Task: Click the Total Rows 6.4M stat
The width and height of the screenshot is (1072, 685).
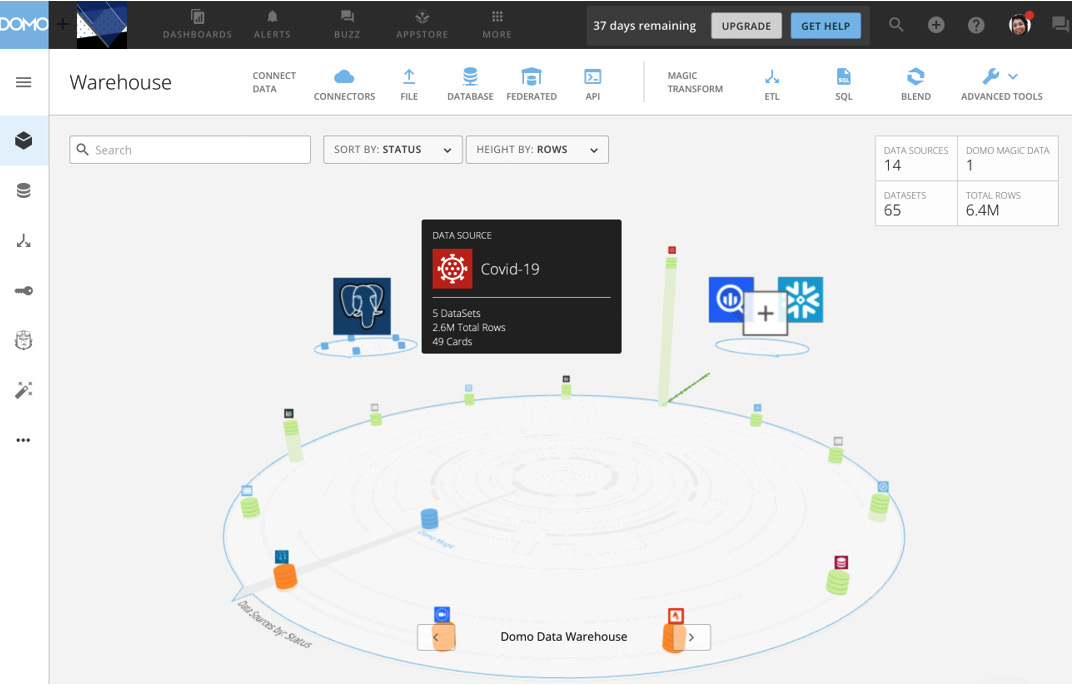Action: click(1008, 203)
